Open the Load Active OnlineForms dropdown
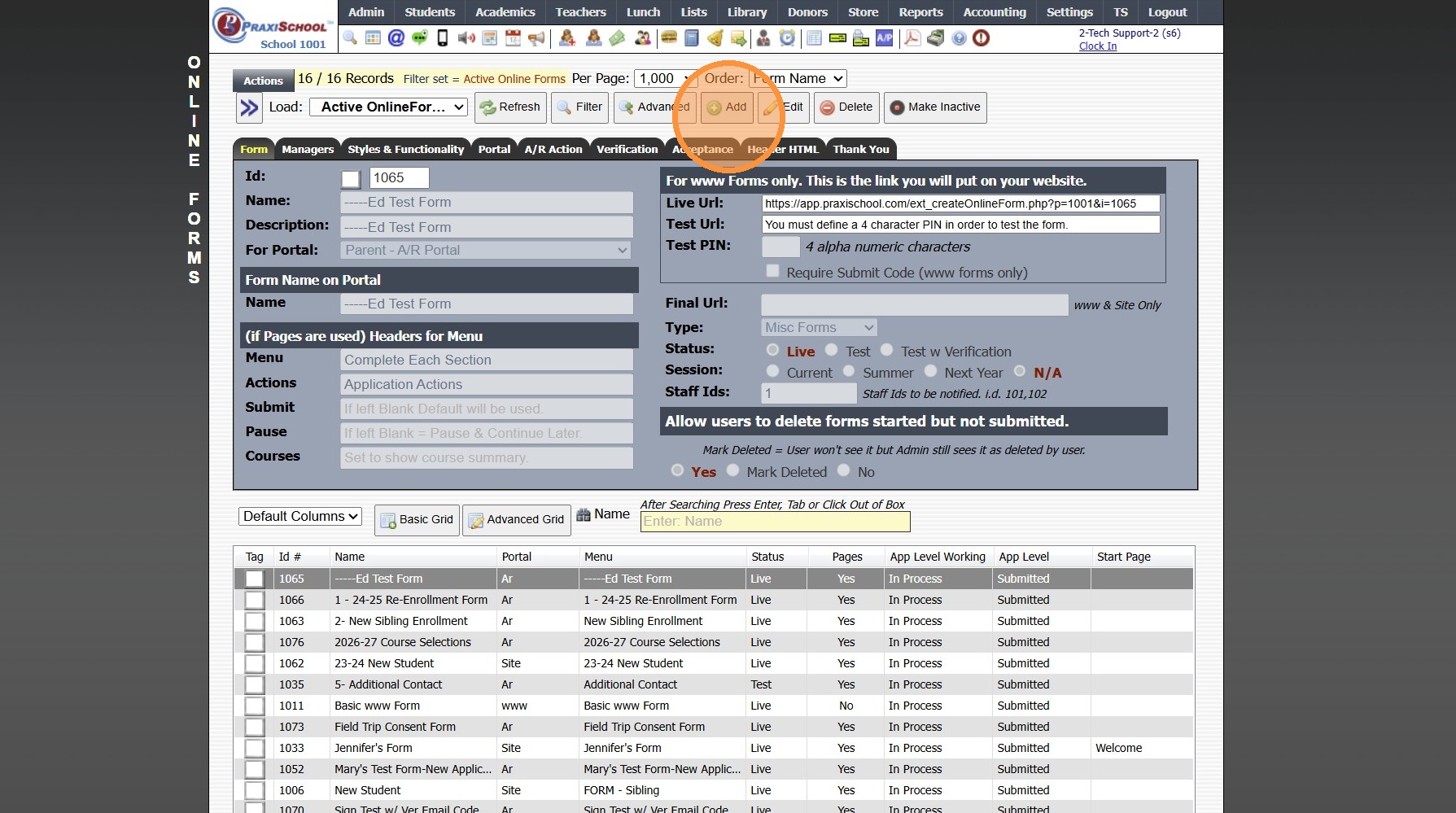 [x=391, y=107]
